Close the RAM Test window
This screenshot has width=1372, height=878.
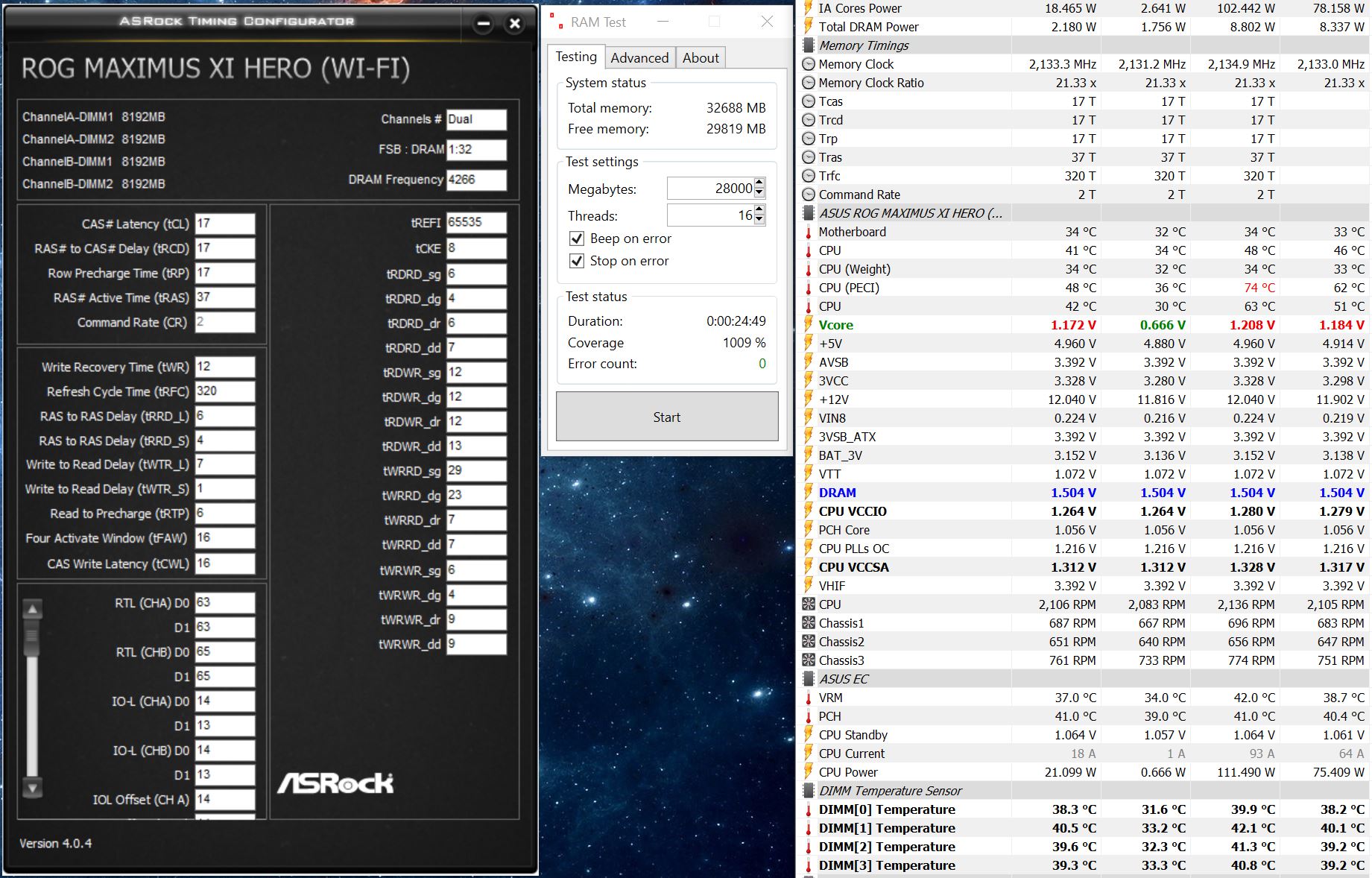767,22
